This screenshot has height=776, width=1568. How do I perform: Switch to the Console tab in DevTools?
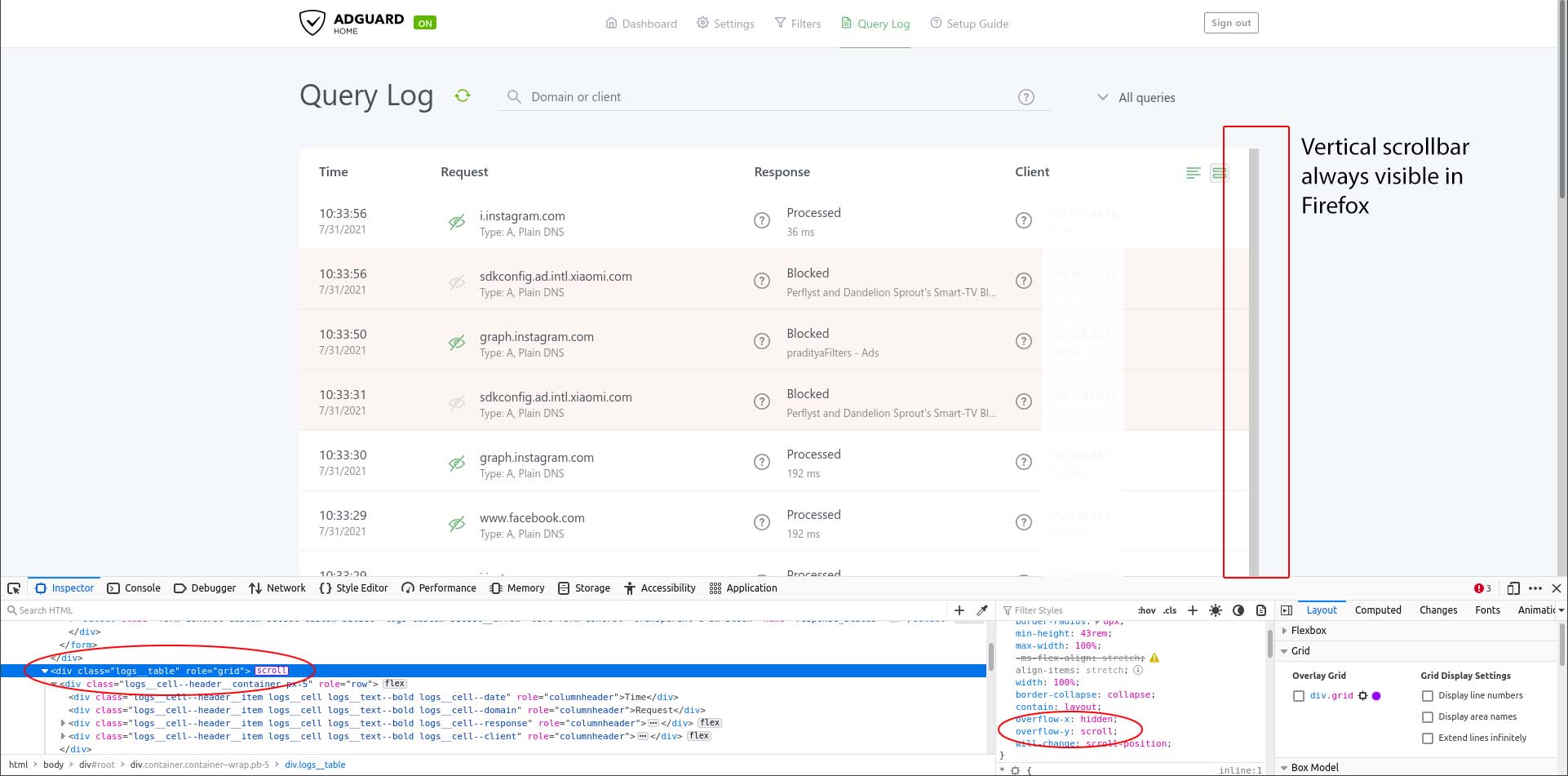pyautogui.click(x=143, y=588)
